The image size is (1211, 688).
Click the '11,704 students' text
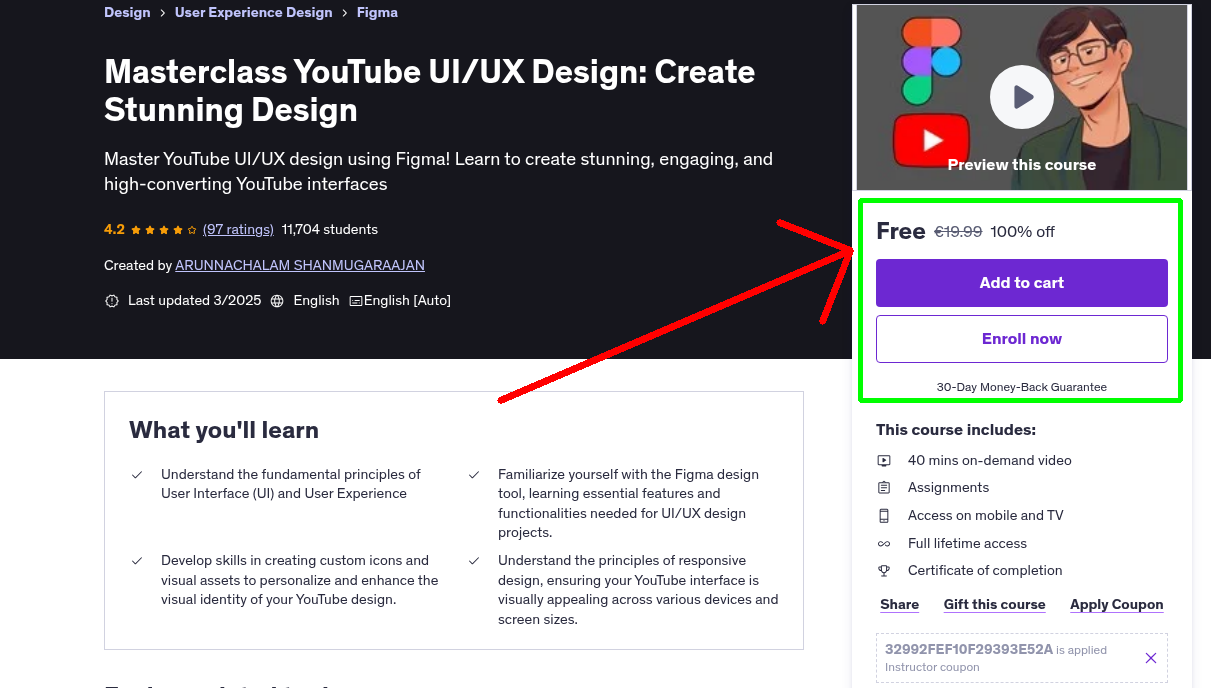pyautogui.click(x=330, y=230)
